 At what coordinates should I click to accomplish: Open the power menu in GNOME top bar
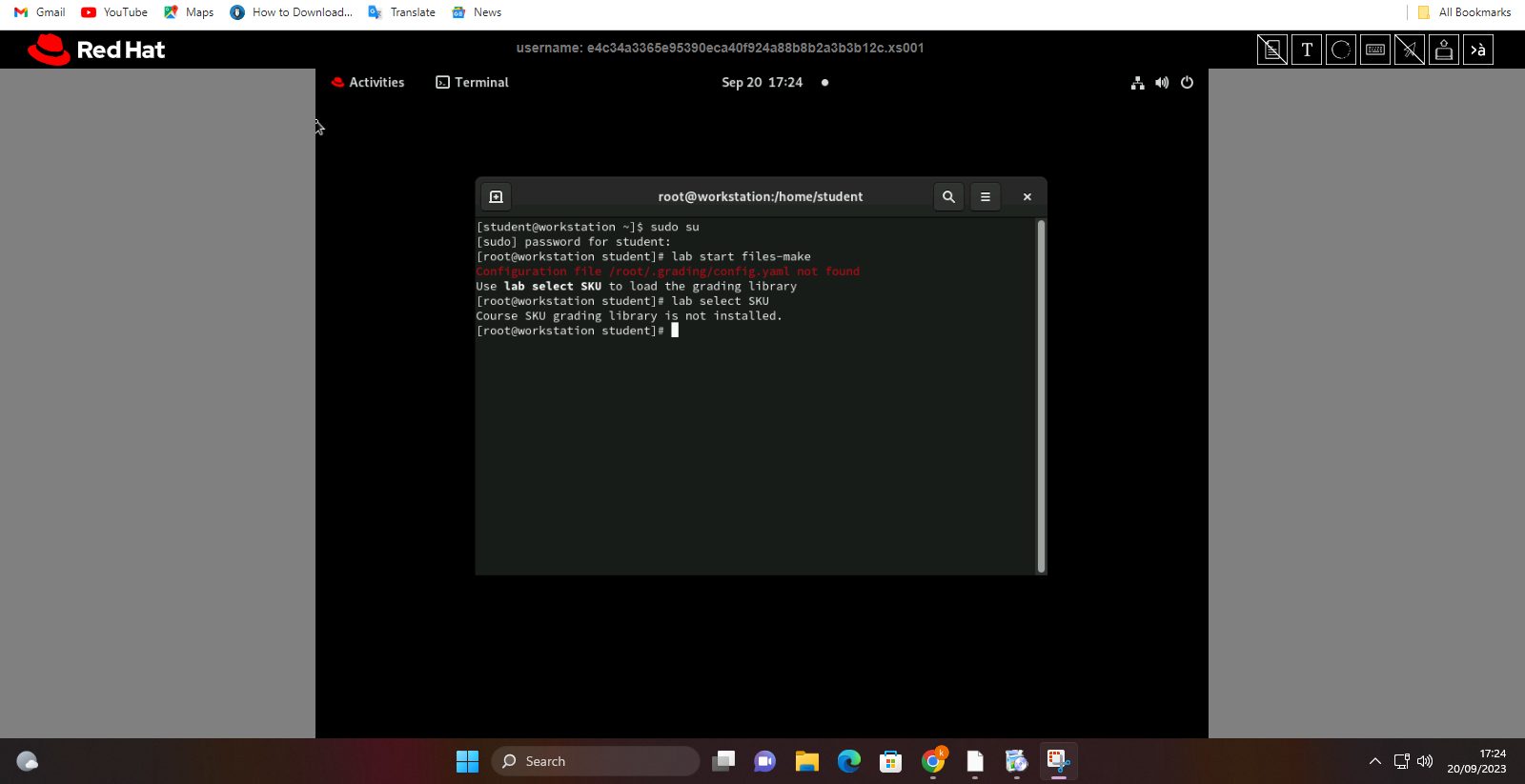[x=1187, y=83]
